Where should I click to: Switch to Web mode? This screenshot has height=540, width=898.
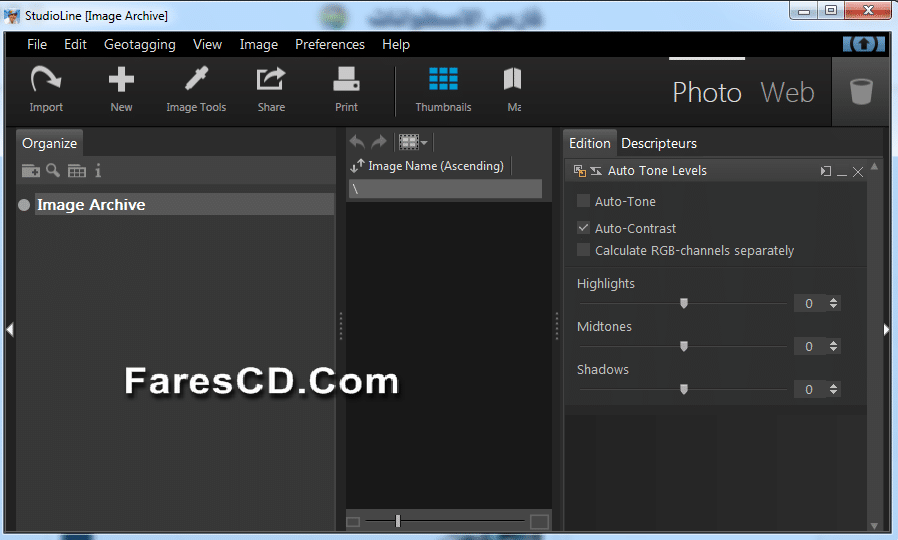click(x=787, y=92)
